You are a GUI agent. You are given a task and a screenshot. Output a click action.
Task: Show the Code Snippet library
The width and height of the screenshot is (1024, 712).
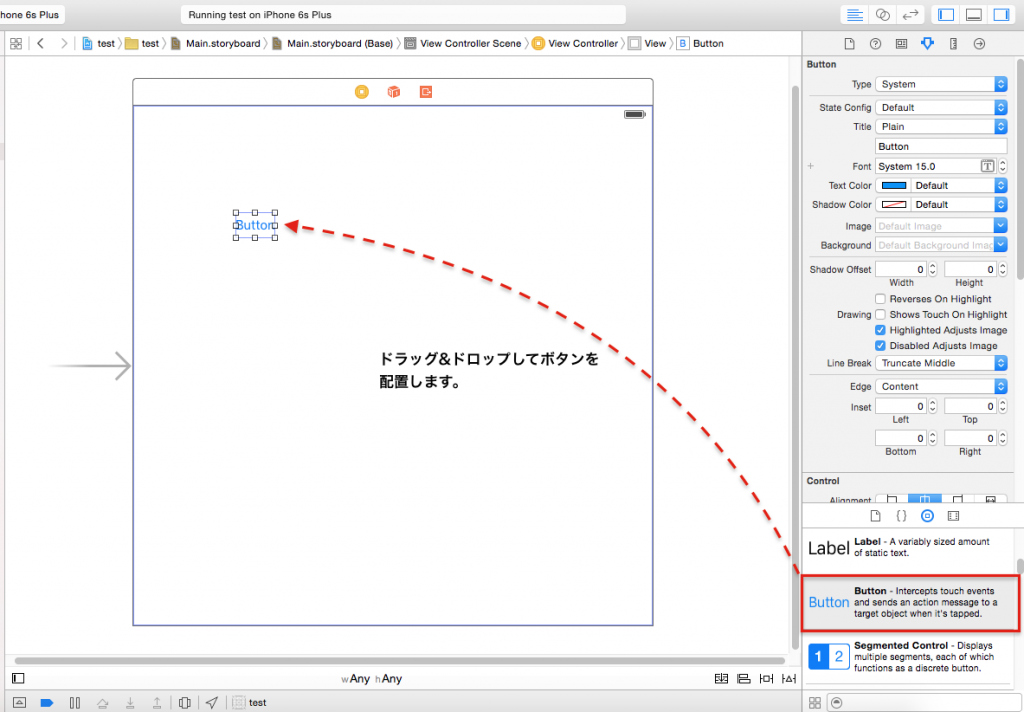pyautogui.click(x=901, y=516)
